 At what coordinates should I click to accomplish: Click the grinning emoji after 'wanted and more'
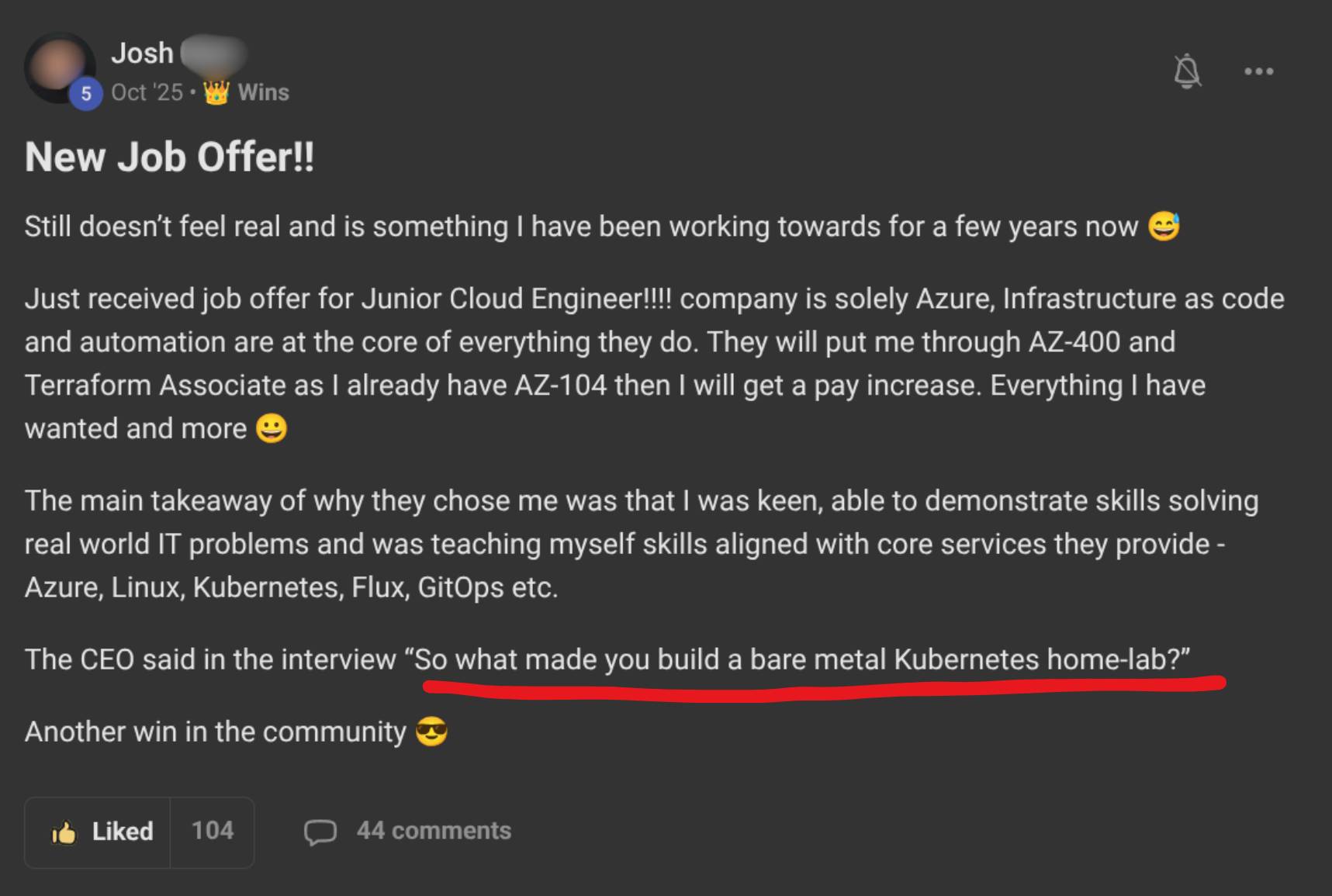272,428
